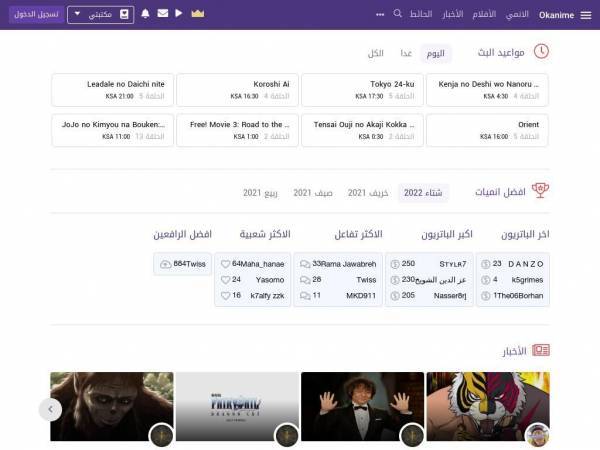Open the tiger mask news thumbnail

pos(488,406)
